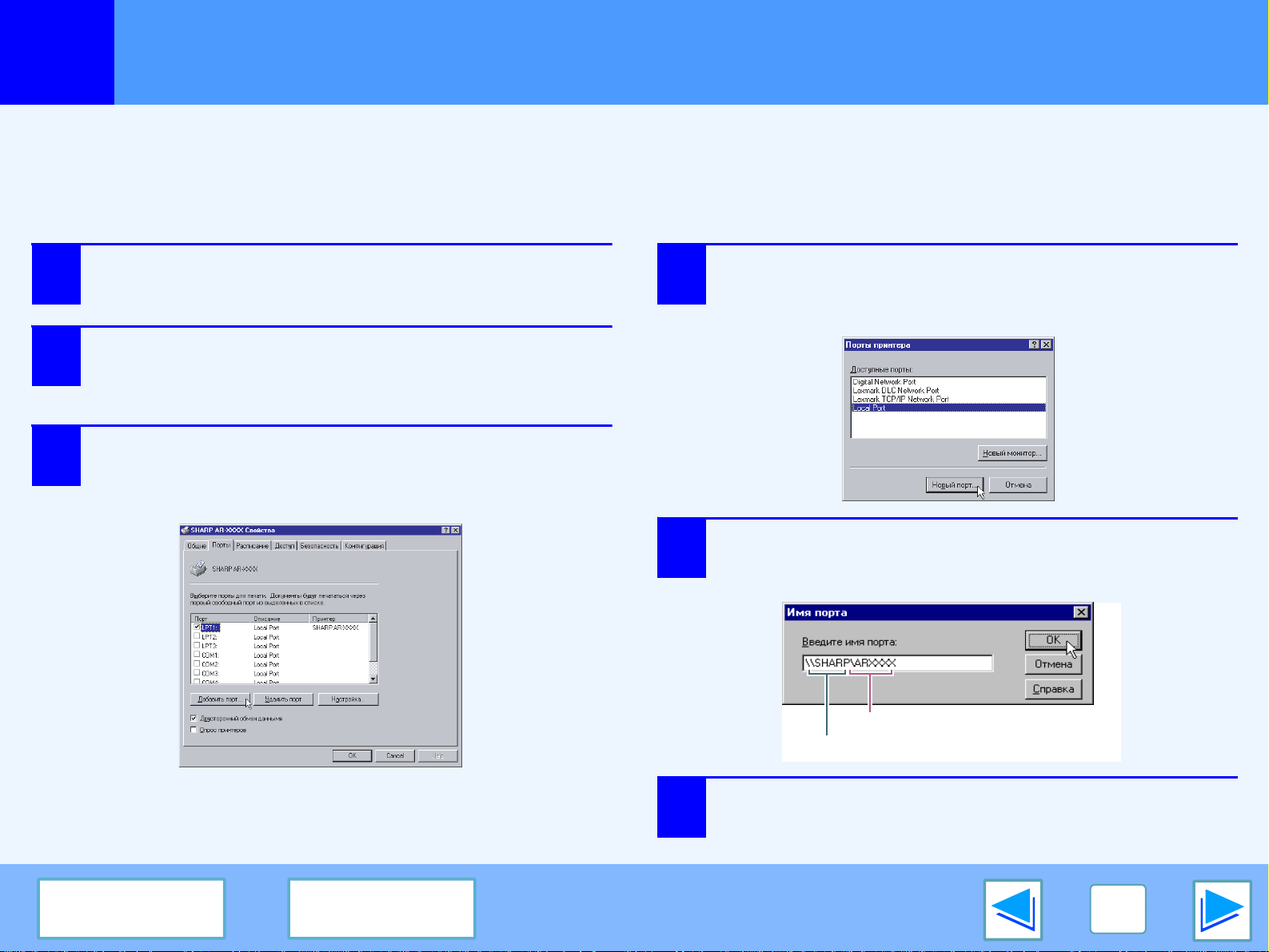
Task: Go to previous page with left arrow
Action: pyautogui.click(x=1012, y=910)
